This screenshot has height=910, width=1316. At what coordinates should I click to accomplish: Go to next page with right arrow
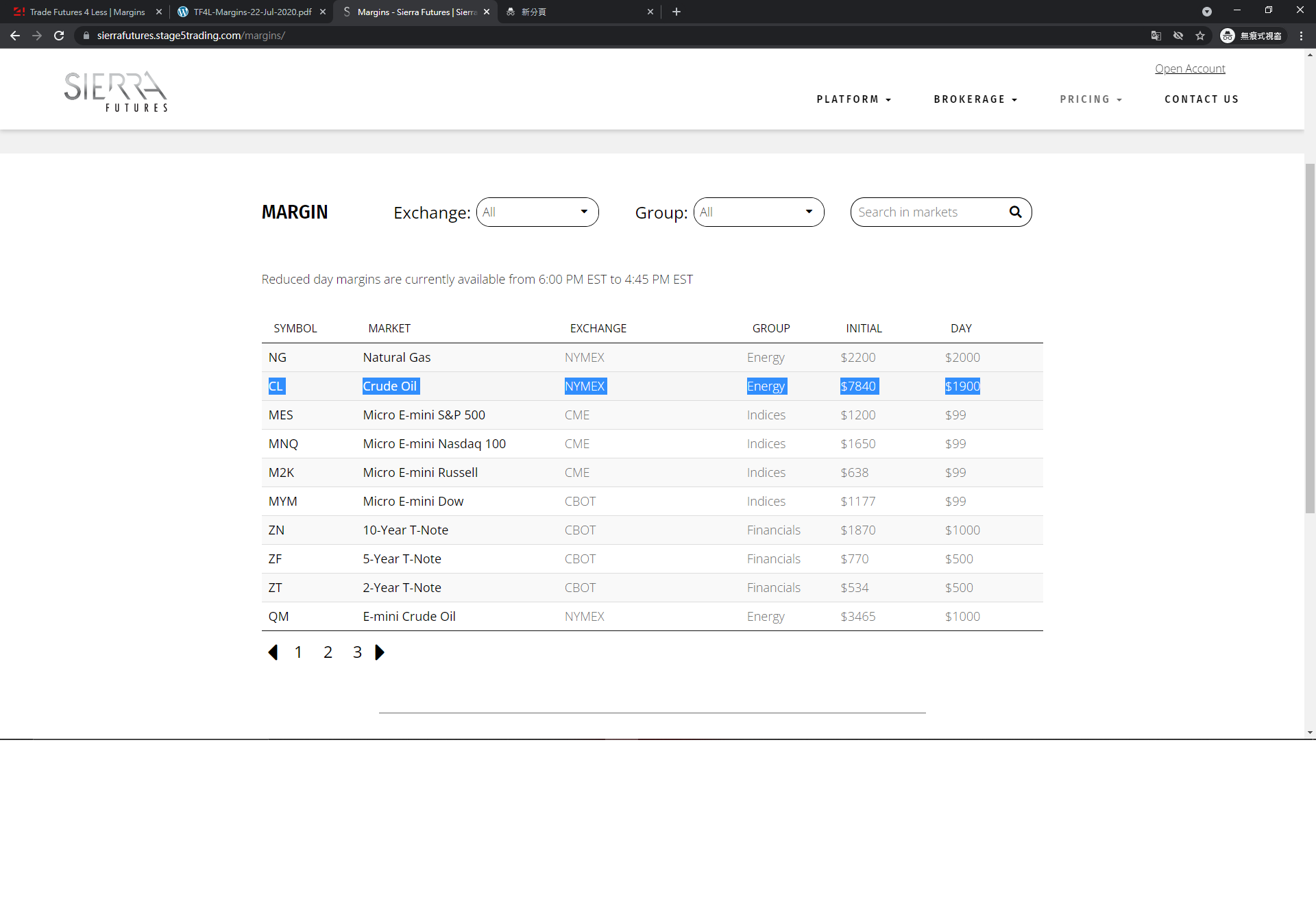pos(380,652)
